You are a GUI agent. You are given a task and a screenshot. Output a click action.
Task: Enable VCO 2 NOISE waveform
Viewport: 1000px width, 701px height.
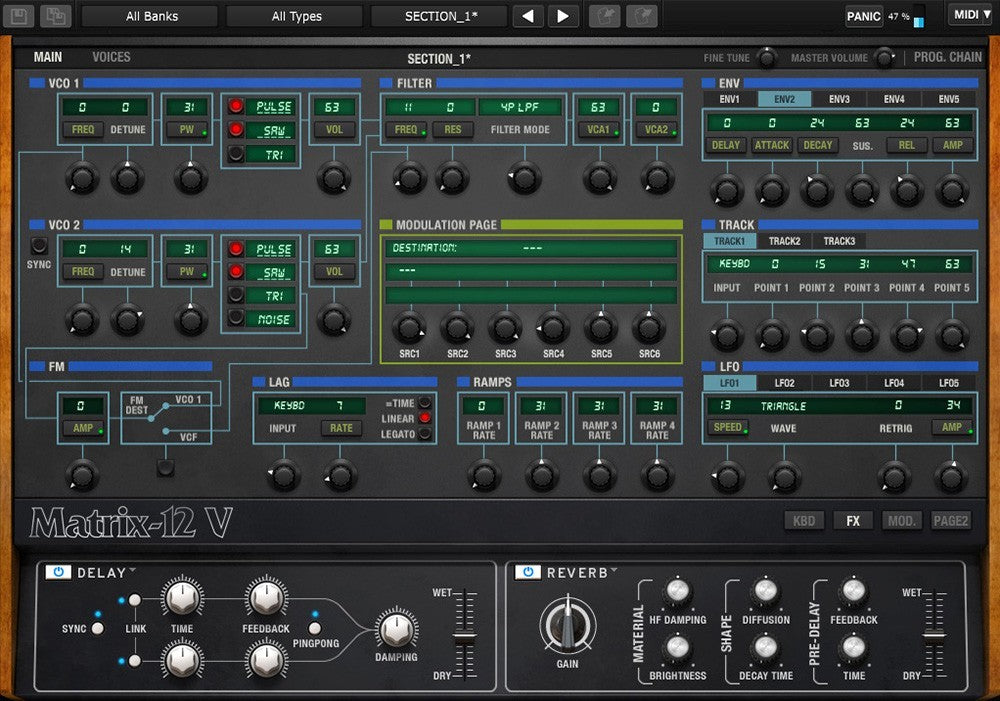click(236, 318)
